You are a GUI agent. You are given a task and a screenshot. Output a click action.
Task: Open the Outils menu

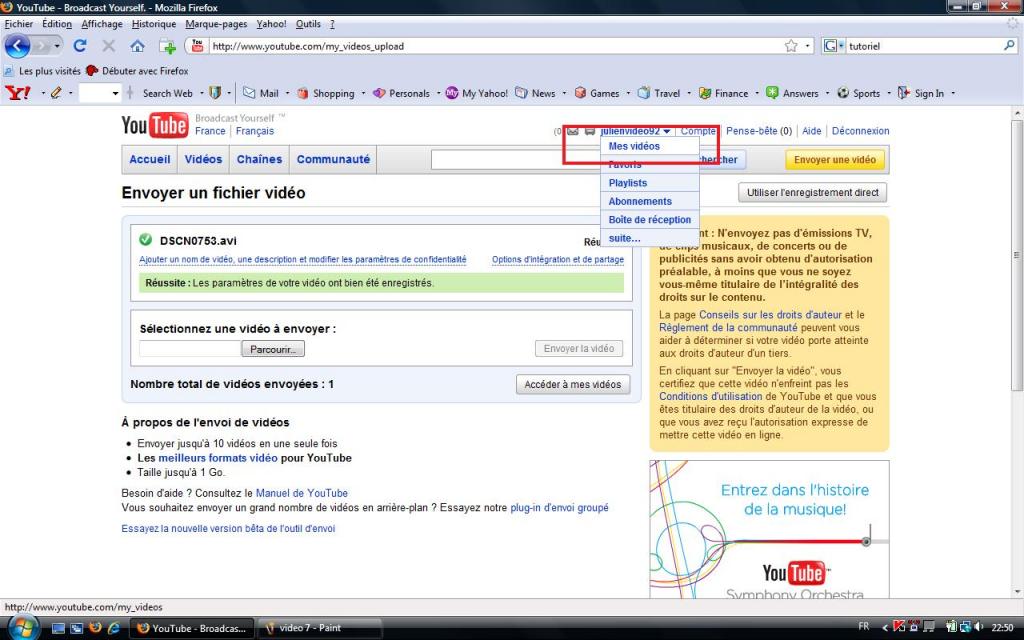[308, 24]
